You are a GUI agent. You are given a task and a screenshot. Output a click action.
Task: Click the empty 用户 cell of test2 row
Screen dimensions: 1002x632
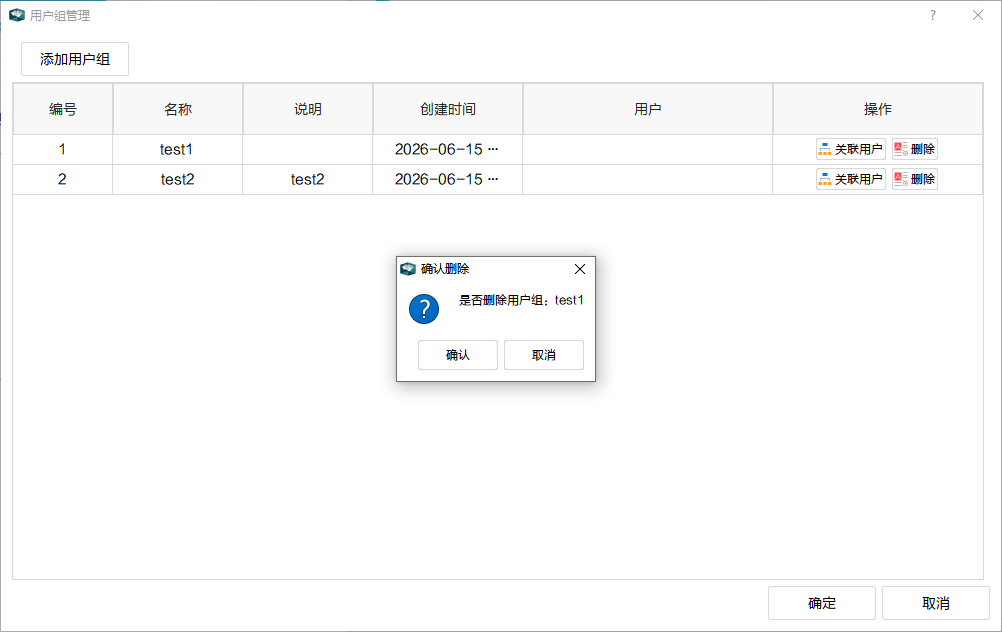point(647,180)
